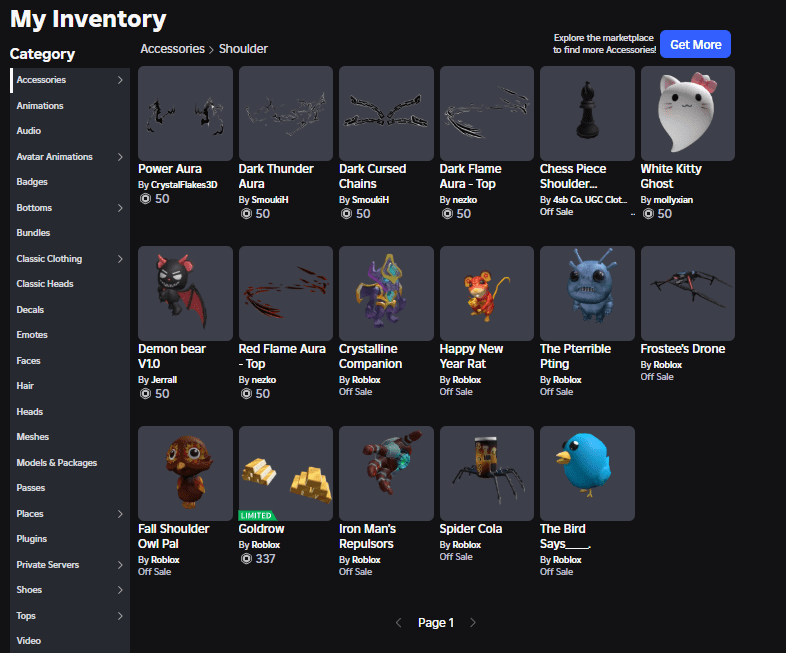Viewport: 786px width, 653px height.
Task: Select the Demon bear V1.0 thumbnail
Action: (x=185, y=293)
